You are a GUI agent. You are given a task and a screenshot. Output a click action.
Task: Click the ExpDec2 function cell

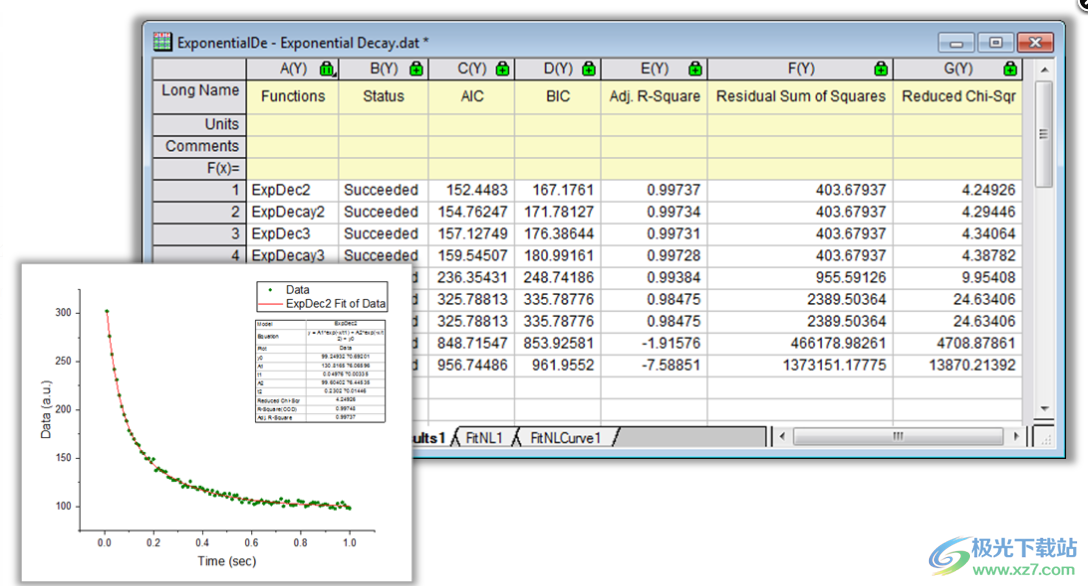pyautogui.click(x=292, y=190)
